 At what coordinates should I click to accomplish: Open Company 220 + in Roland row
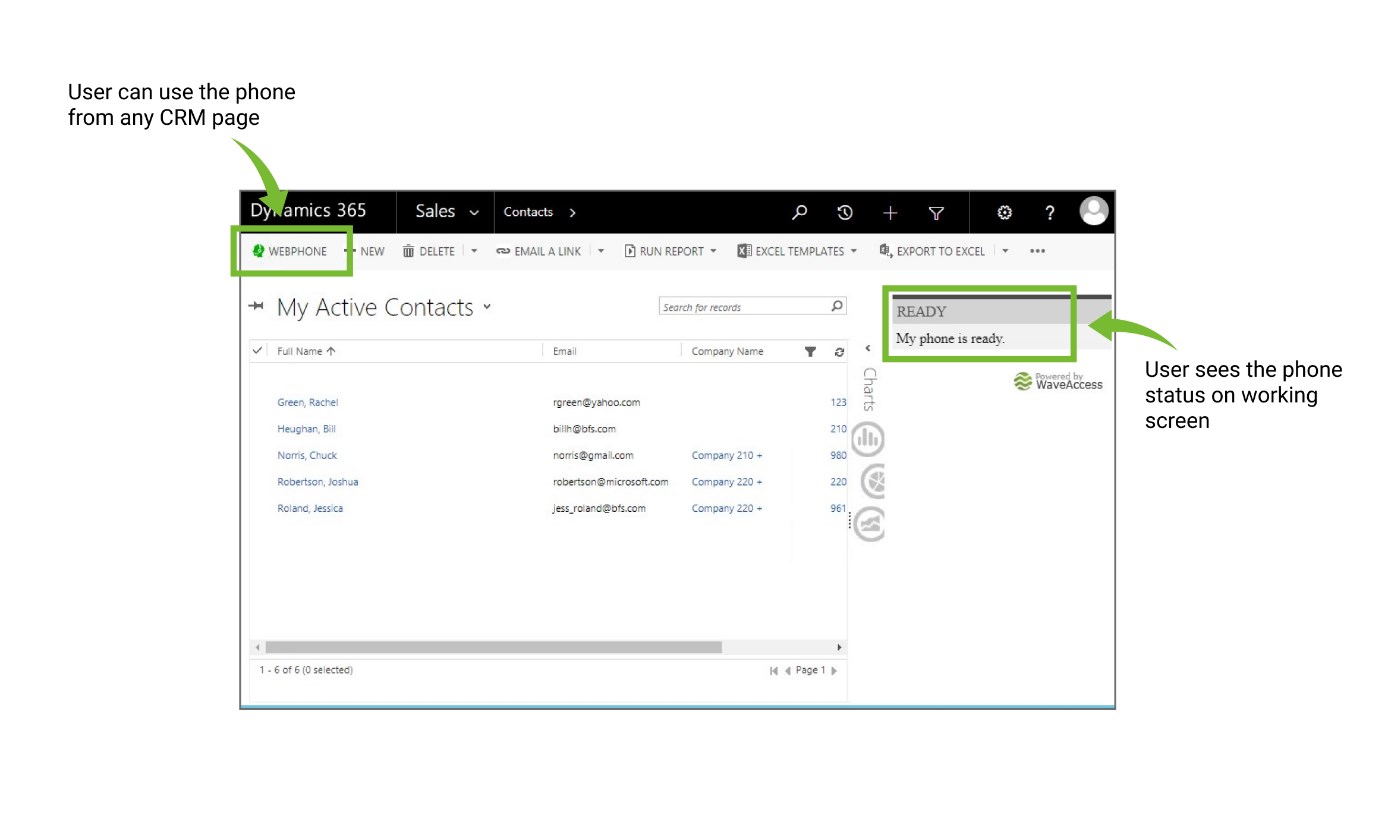pyautogui.click(x=727, y=508)
